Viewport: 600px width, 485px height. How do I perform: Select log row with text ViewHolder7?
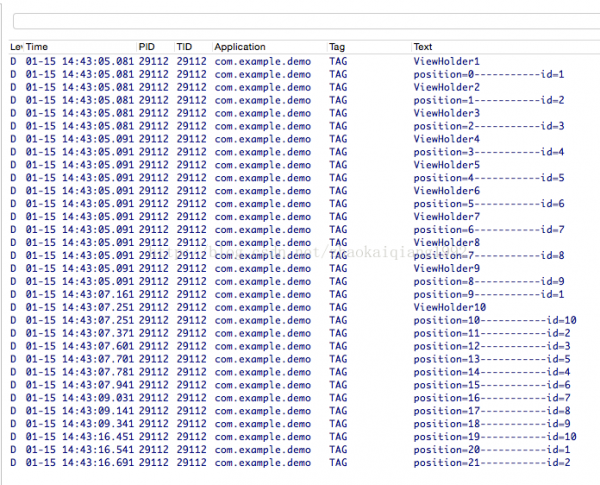coord(304,217)
